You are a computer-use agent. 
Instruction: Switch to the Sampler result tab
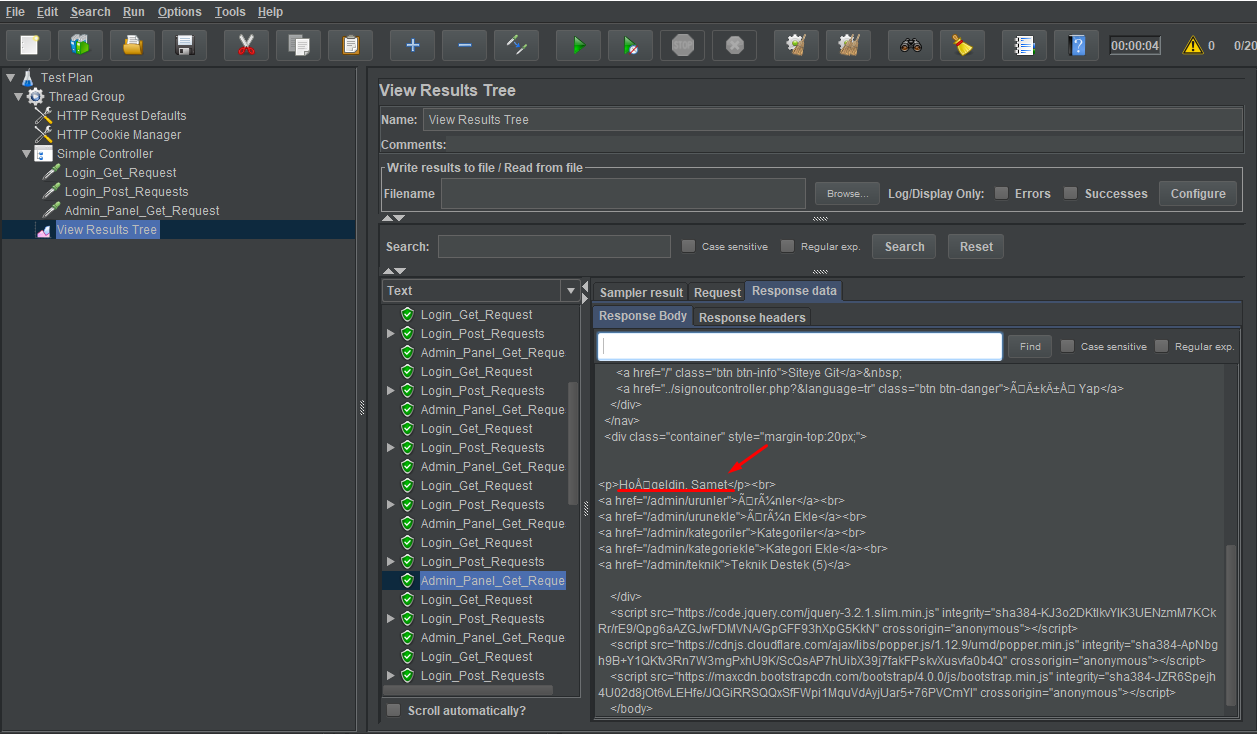tap(641, 292)
